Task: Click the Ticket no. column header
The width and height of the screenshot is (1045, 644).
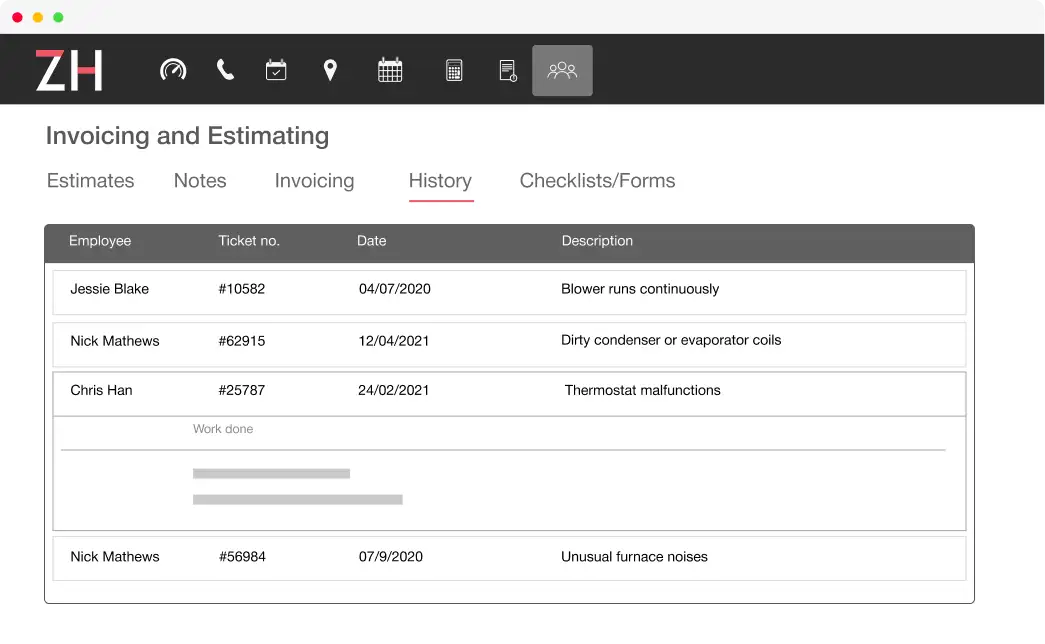Action: coord(249,241)
